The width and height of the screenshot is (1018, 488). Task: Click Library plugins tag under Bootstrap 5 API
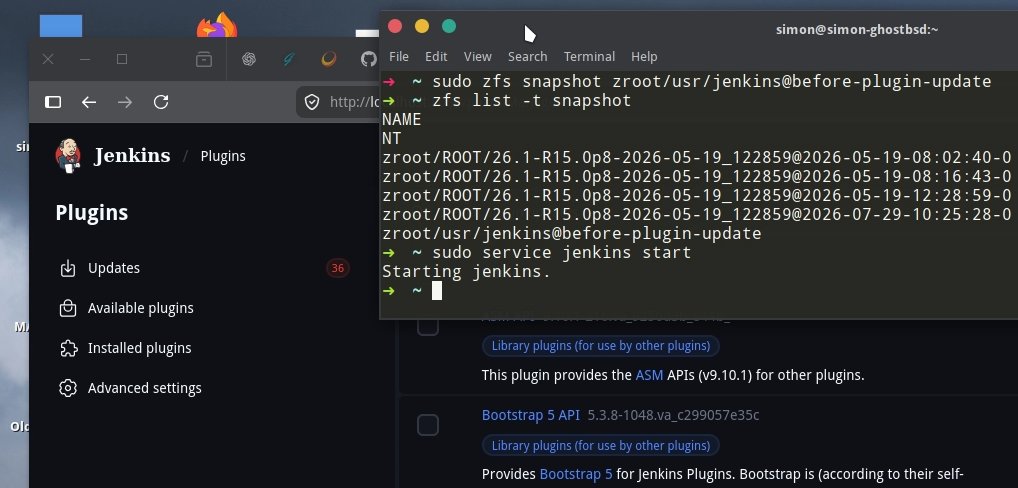[601, 446]
